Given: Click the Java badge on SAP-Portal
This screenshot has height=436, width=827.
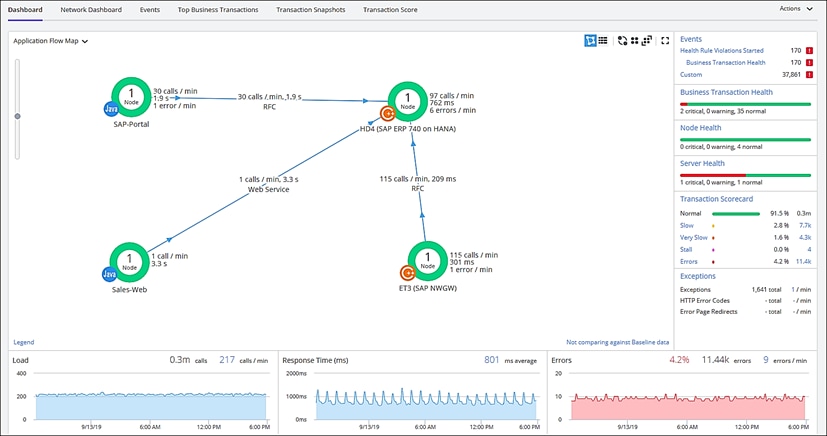Looking at the screenshot, I should pyautogui.click(x=111, y=109).
